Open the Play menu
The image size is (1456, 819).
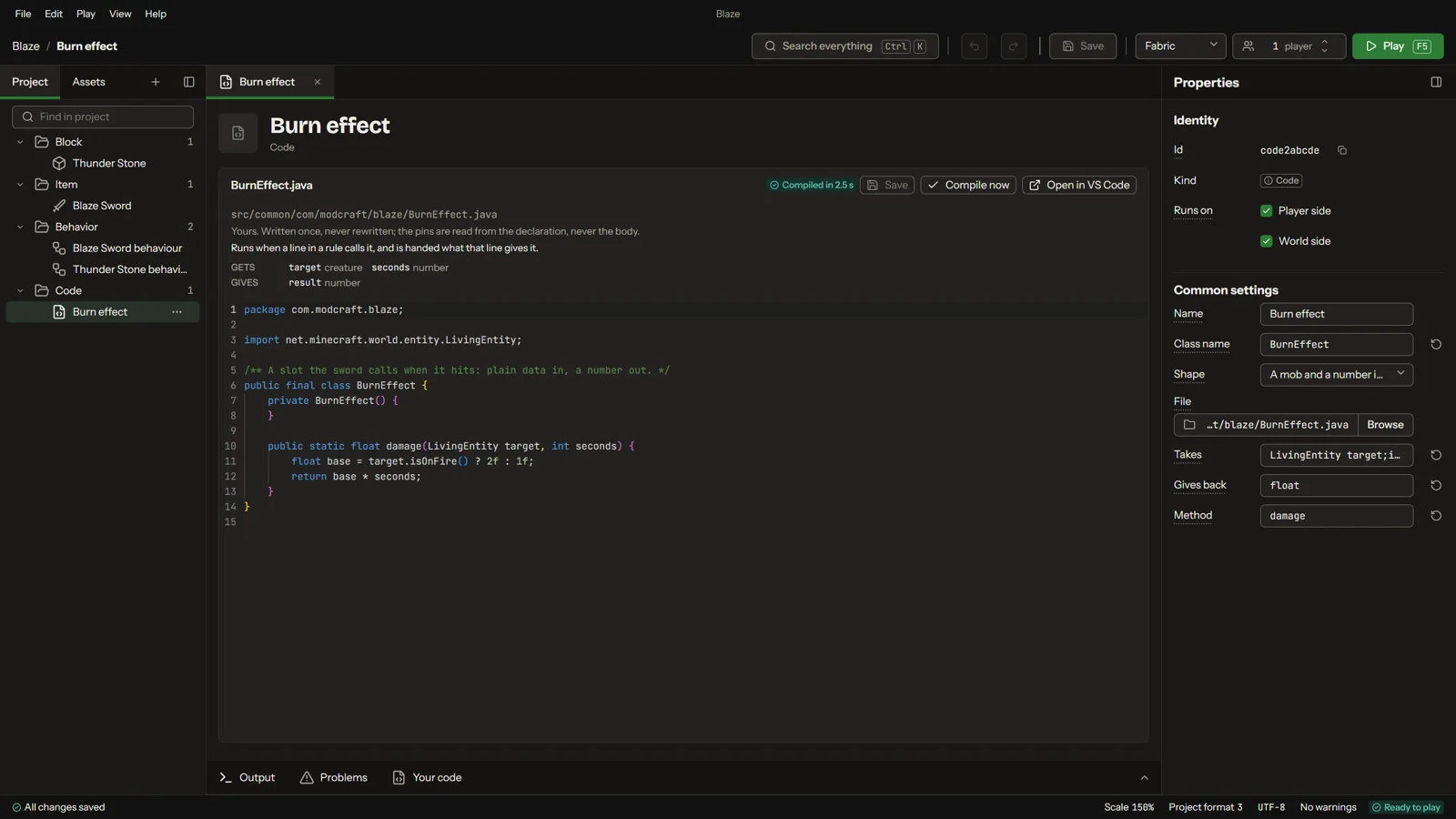(x=86, y=14)
